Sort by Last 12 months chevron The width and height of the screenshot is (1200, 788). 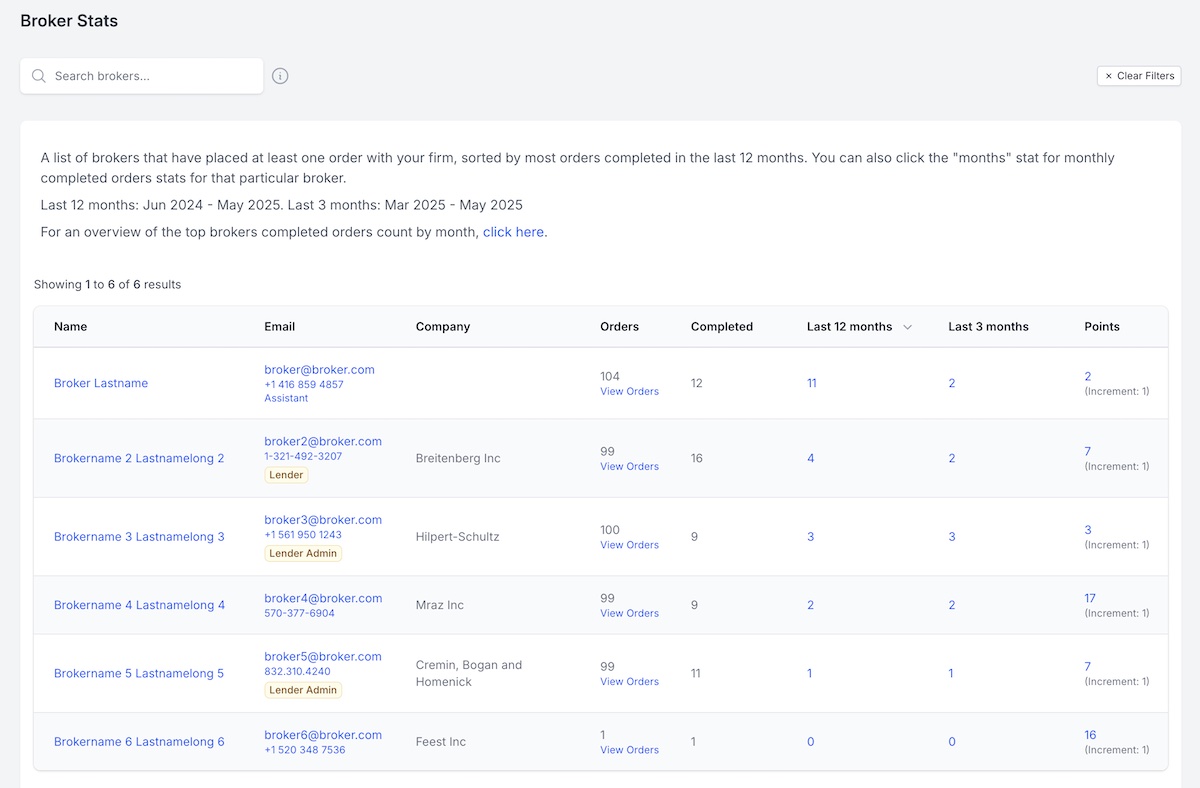click(907, 327)
